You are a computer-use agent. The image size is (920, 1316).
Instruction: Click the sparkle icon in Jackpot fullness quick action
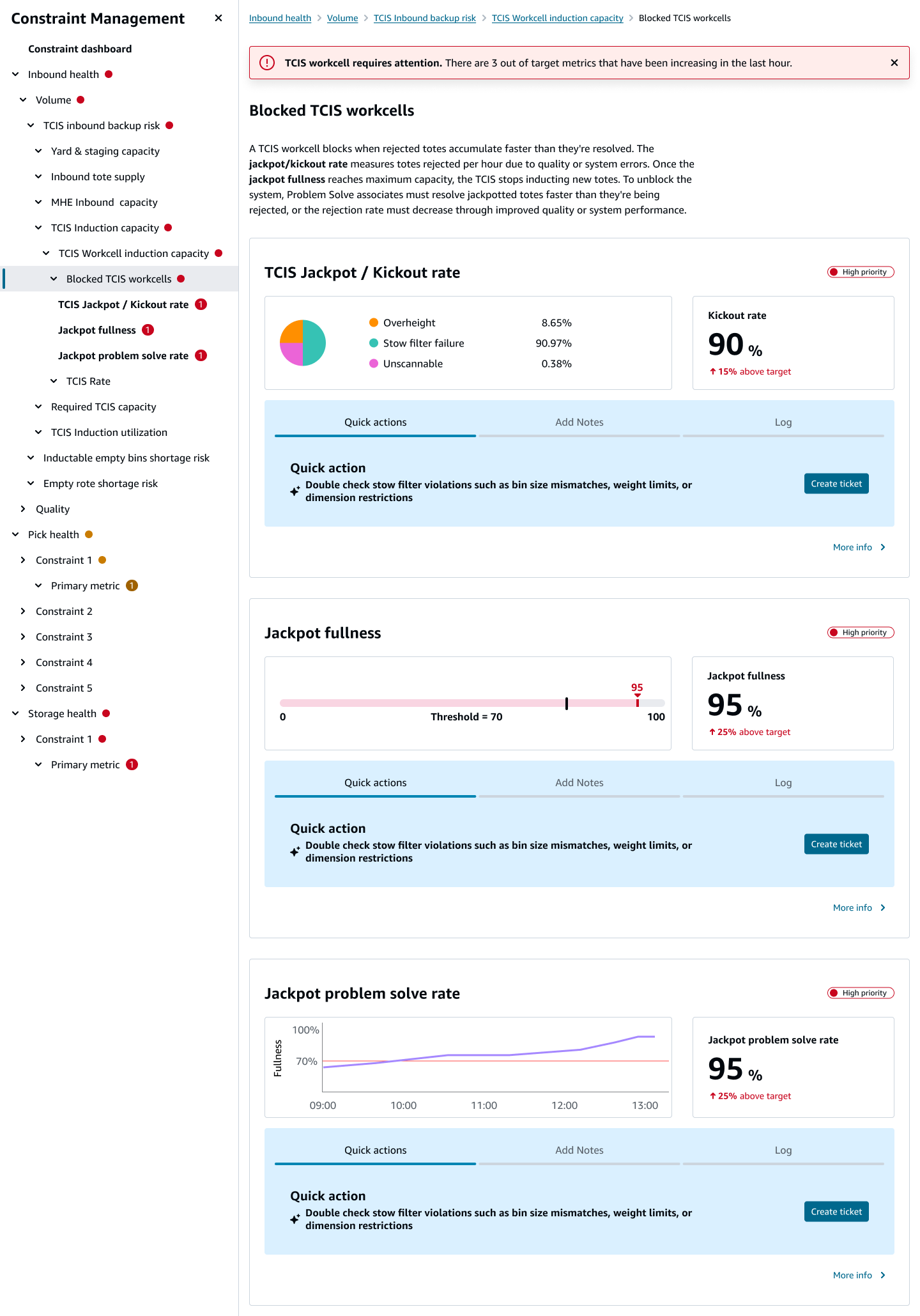coord(295,851)
